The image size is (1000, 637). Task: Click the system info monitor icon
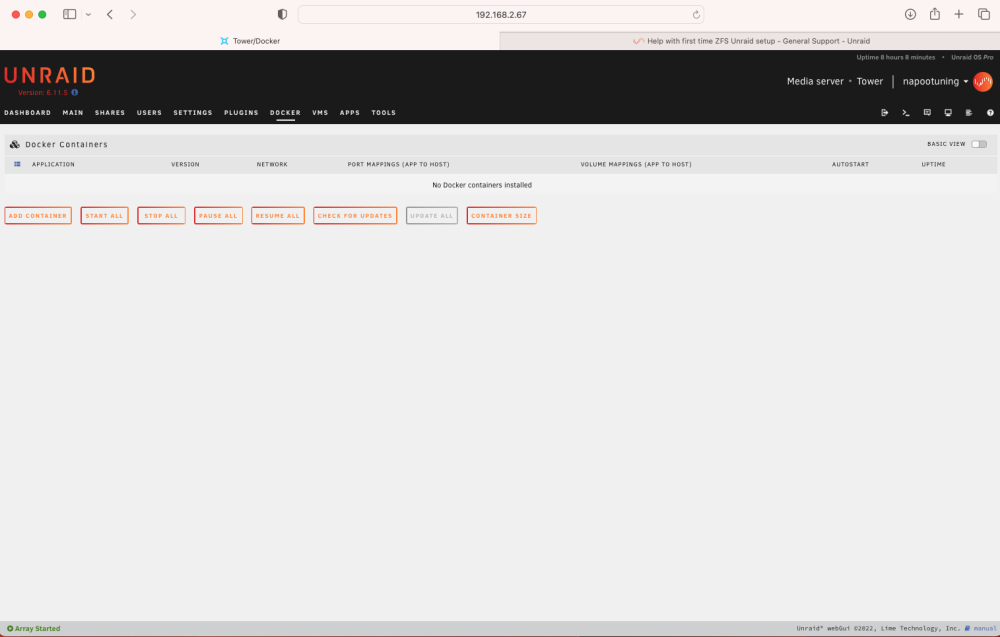click(948, 113)
